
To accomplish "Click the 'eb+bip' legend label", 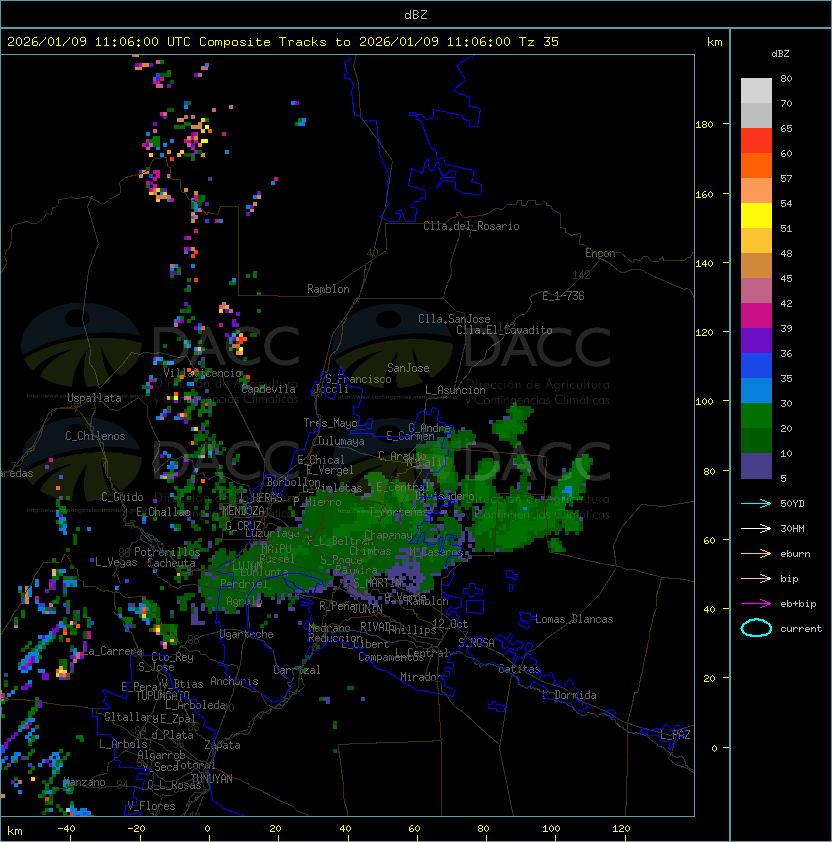I will coord(798,604).
